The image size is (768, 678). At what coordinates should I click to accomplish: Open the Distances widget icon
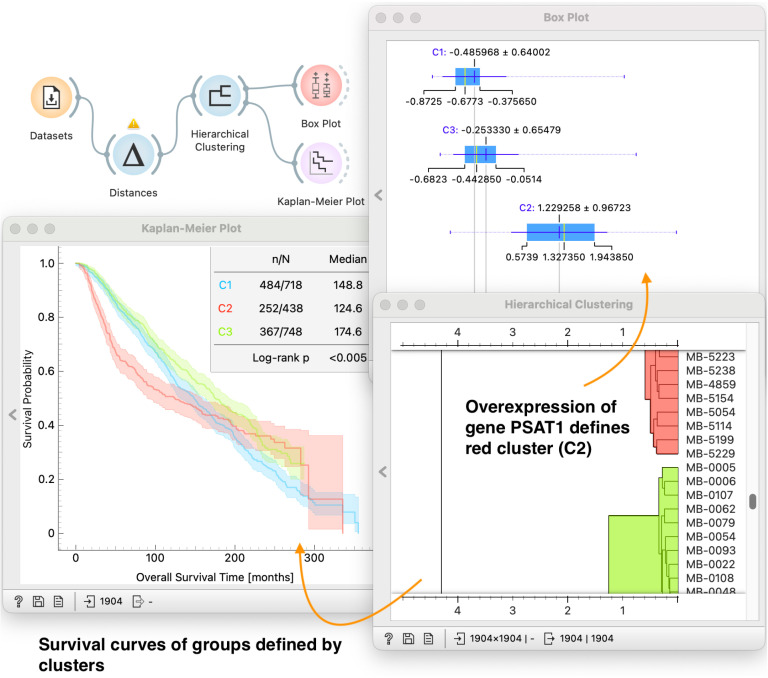pos(133,155)
